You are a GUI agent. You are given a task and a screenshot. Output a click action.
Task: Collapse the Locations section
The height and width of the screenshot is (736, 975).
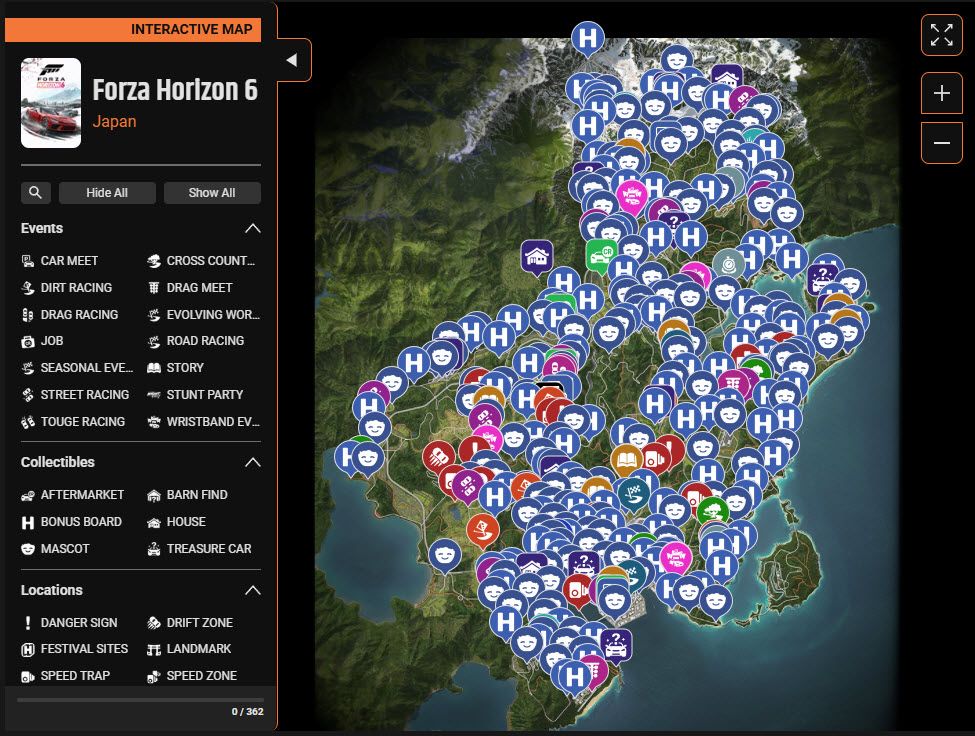pos(252,590)
